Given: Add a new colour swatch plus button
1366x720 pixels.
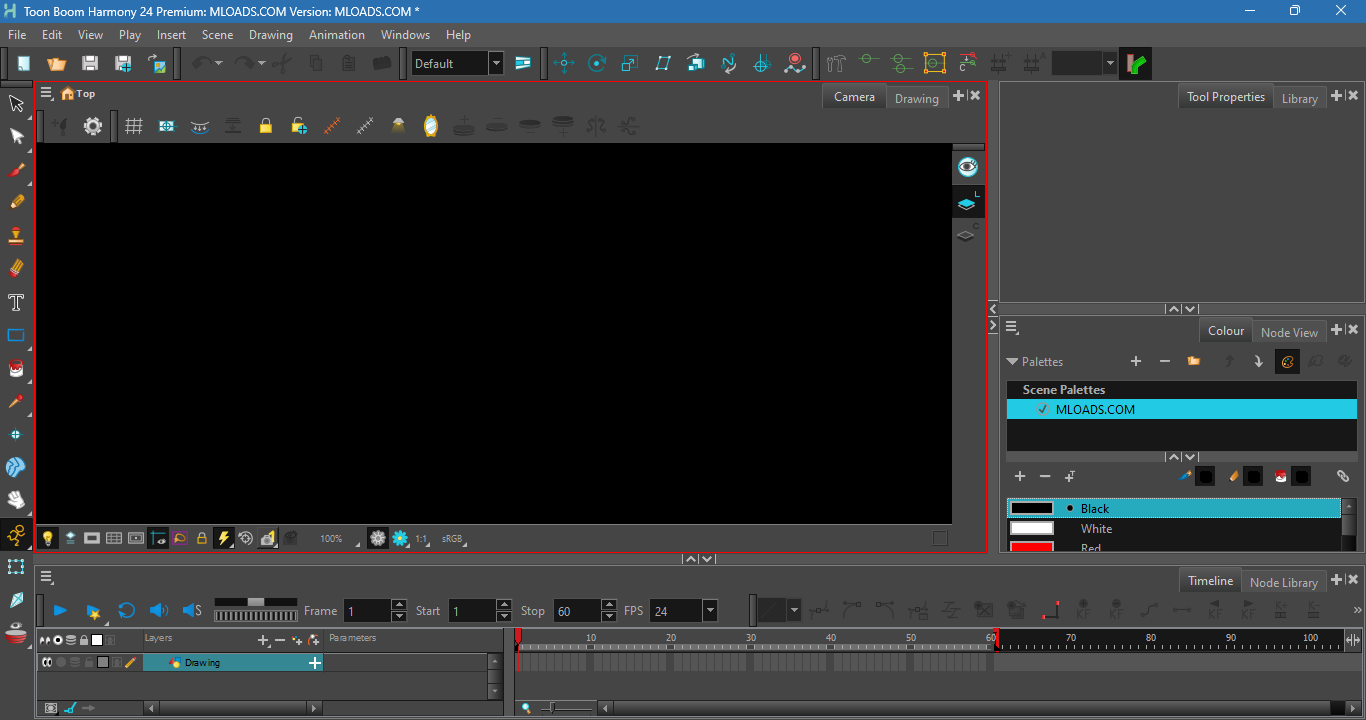Looking at the screenshot, I should tap(1020, 477).
